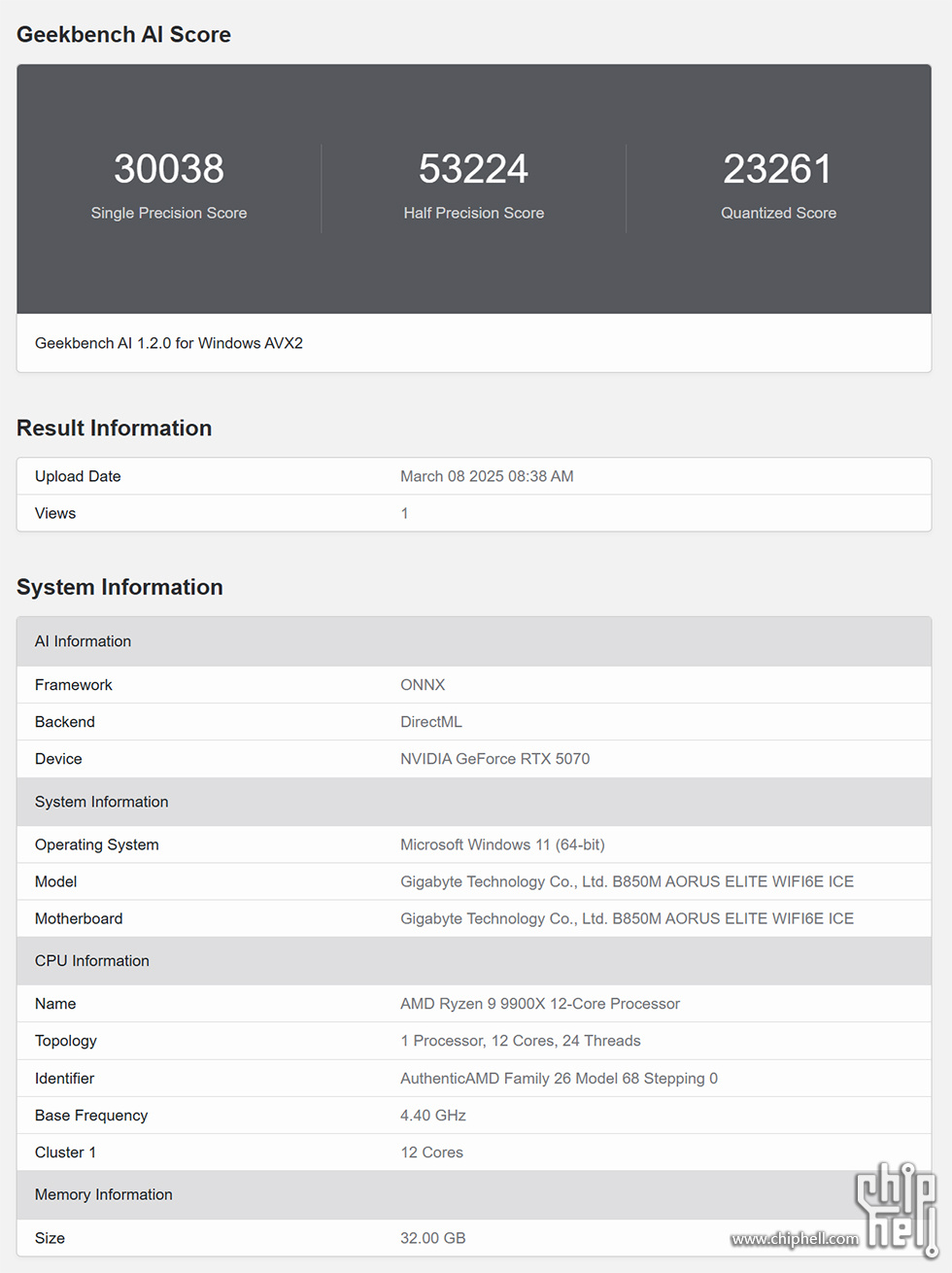Click the ONNX framework value
952x1273 pixels.
tap(423, 684)
